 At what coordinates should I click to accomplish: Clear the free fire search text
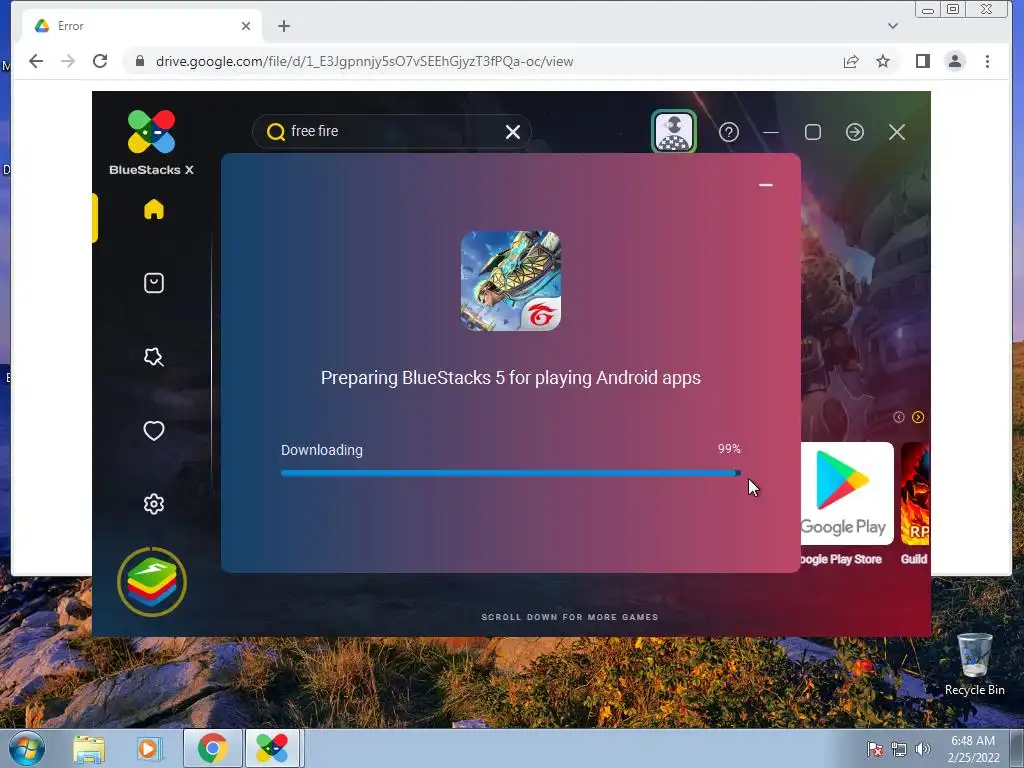click(x=513, y=132)
